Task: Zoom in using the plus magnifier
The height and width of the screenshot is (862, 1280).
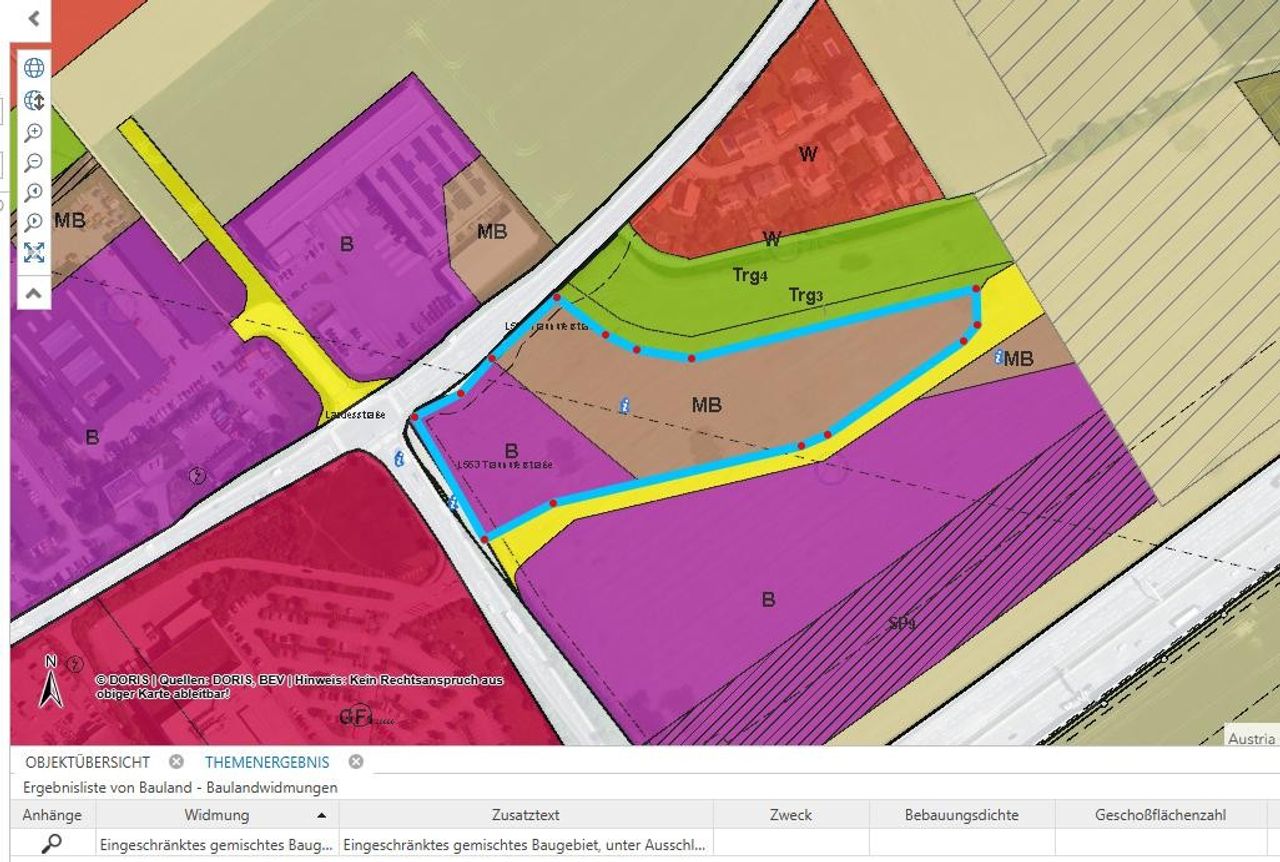Action: point(34,132)
